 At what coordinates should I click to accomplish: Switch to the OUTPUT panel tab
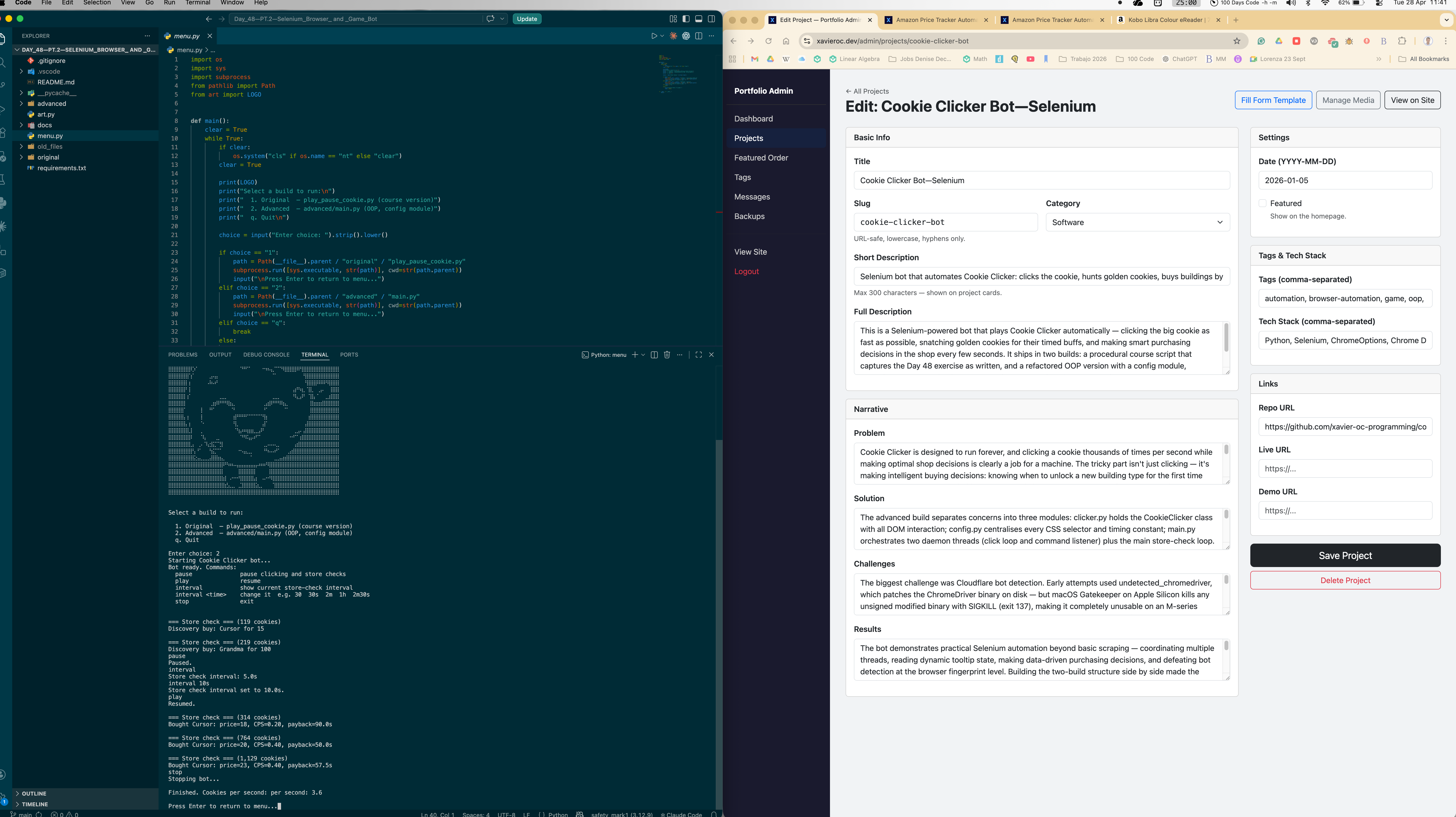click(x=221, y=355)
